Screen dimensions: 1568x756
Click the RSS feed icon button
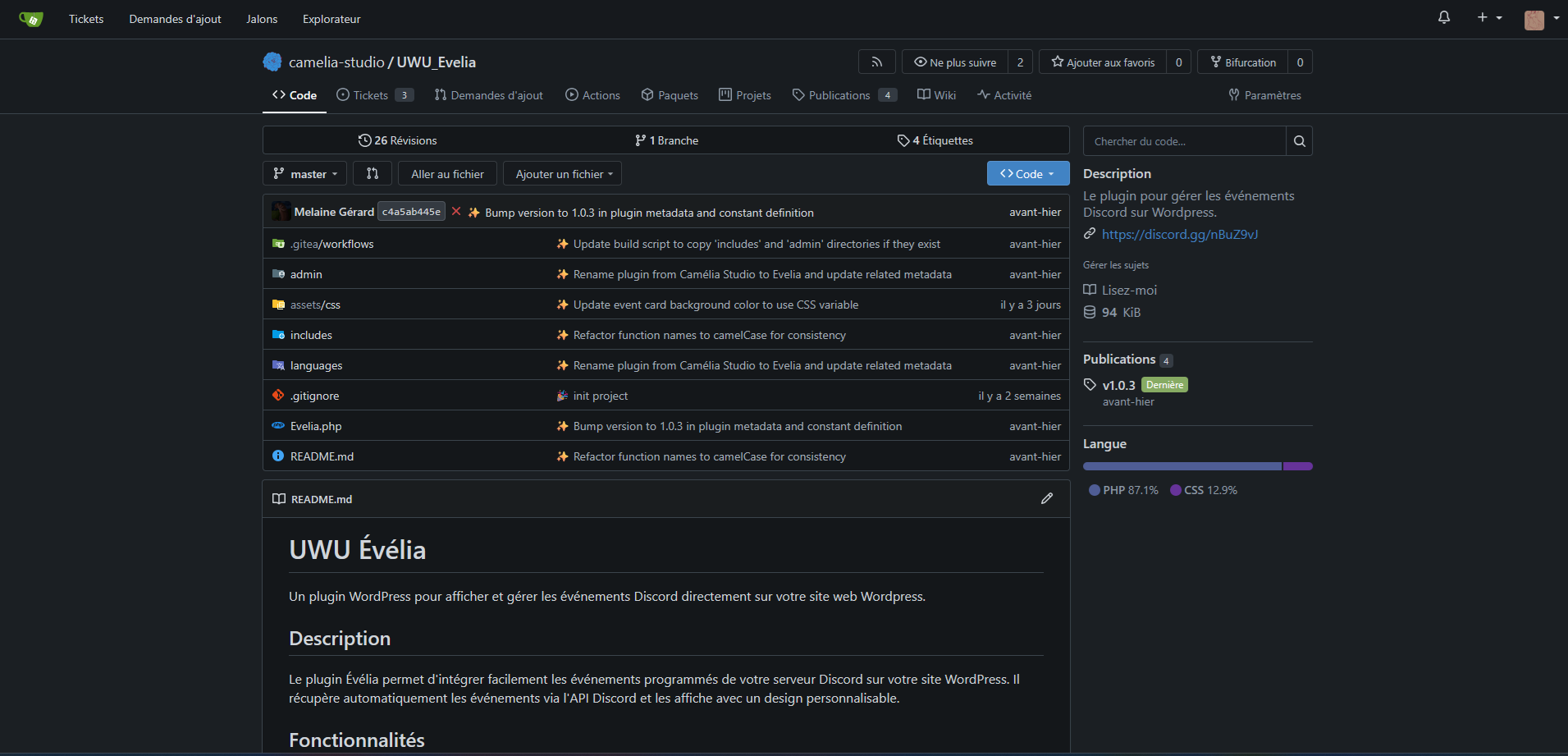tap(877, 62)
